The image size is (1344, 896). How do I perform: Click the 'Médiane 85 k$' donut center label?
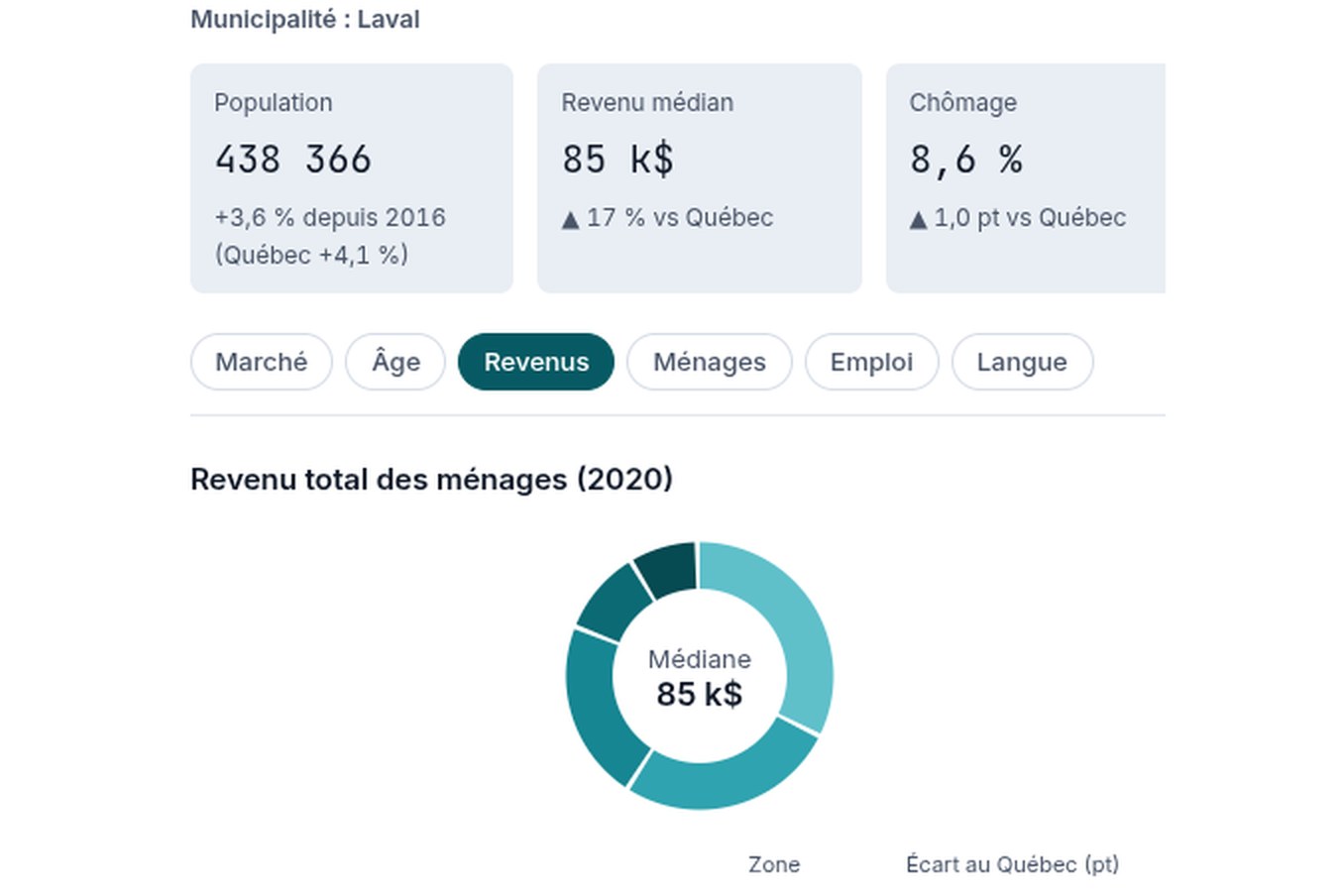click(x=700, y=677)
